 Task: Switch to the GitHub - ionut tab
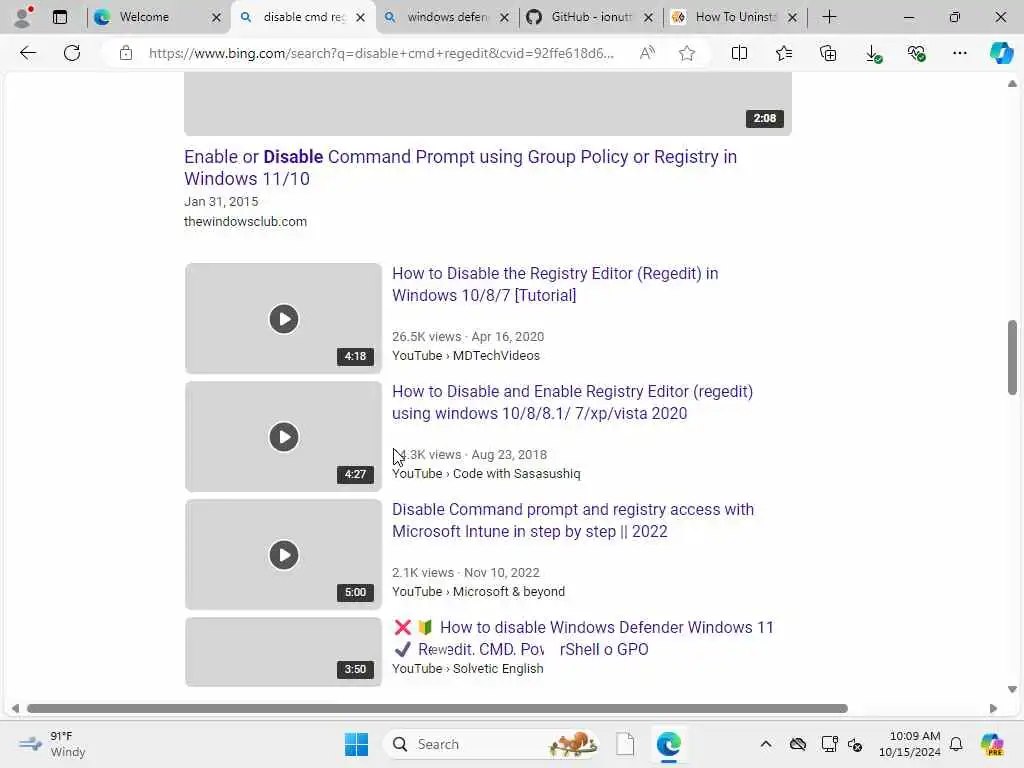point(591,17)
